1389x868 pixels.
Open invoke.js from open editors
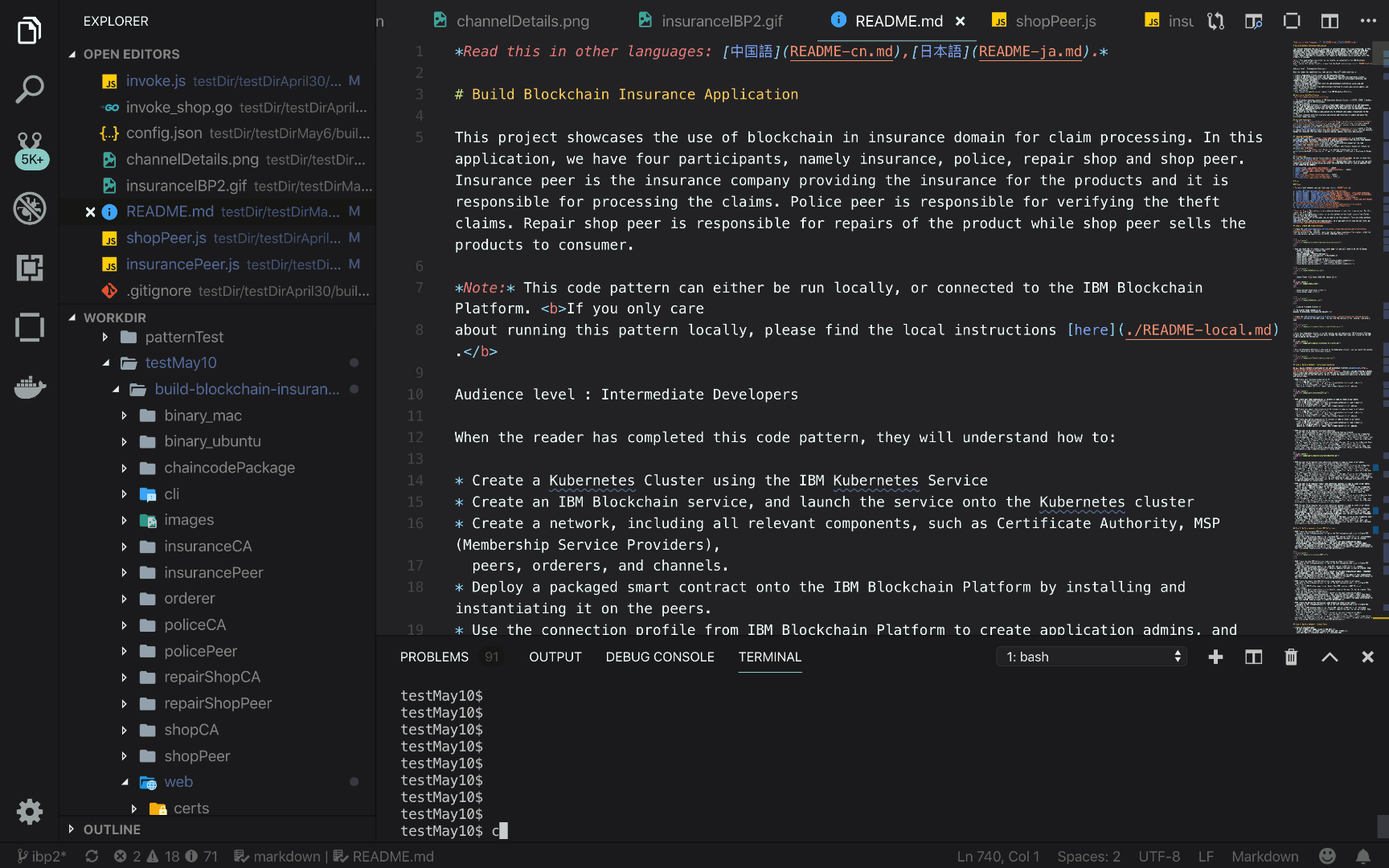click(x=219, y=81)
